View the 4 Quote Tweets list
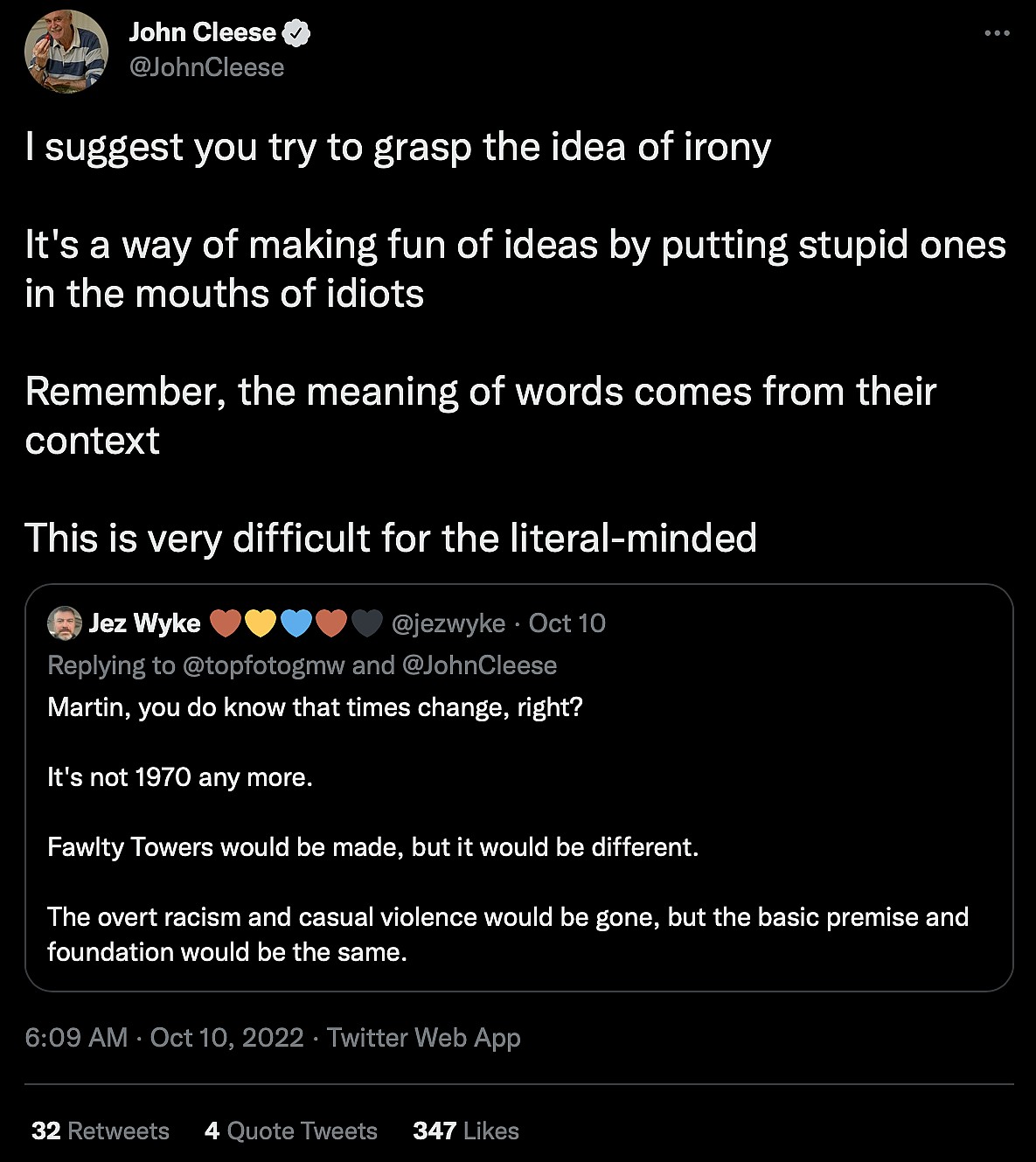 291,1131
